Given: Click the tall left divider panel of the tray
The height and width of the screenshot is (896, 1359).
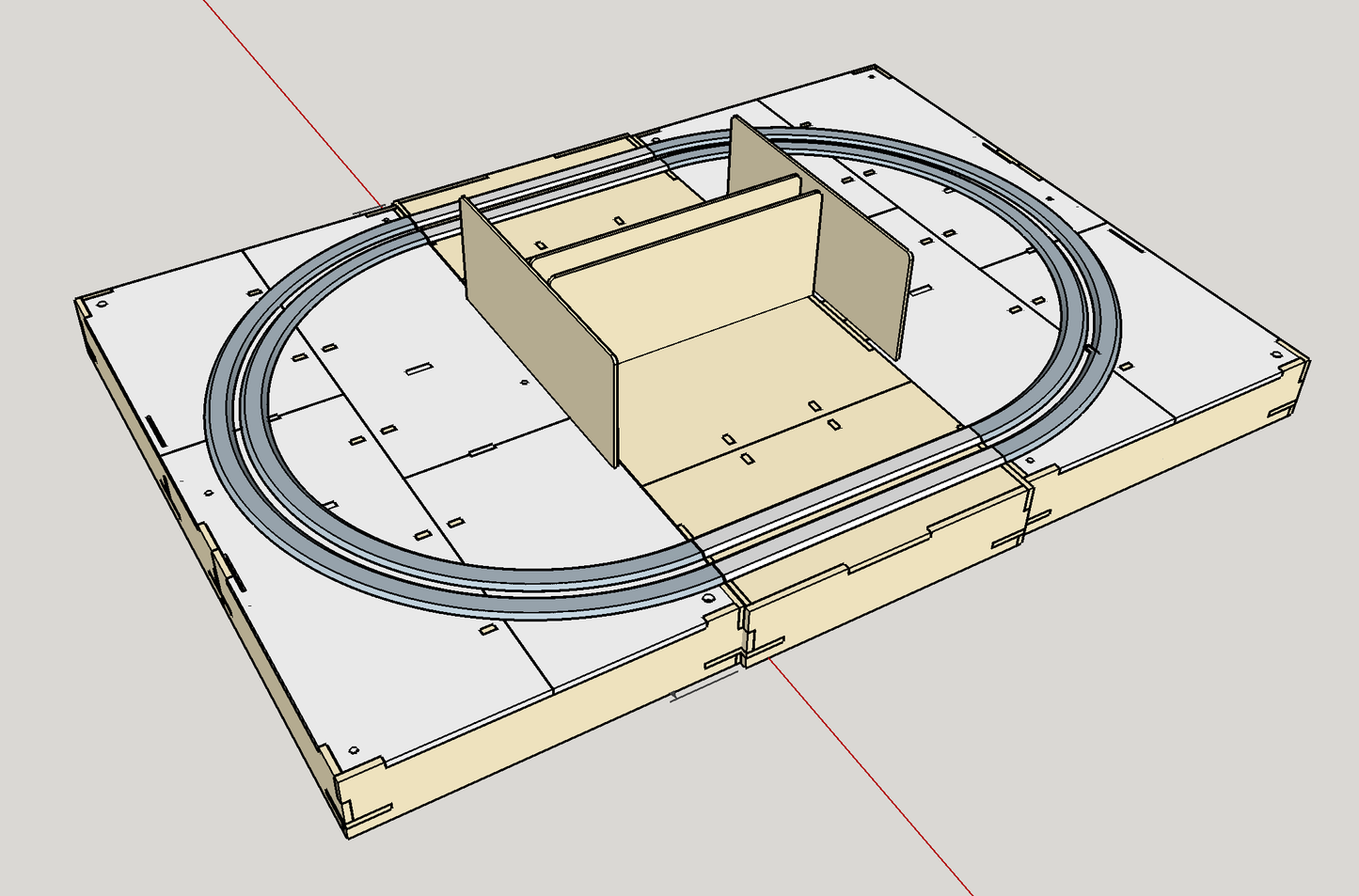Looking at the screenshot, I should click(536, 329).
